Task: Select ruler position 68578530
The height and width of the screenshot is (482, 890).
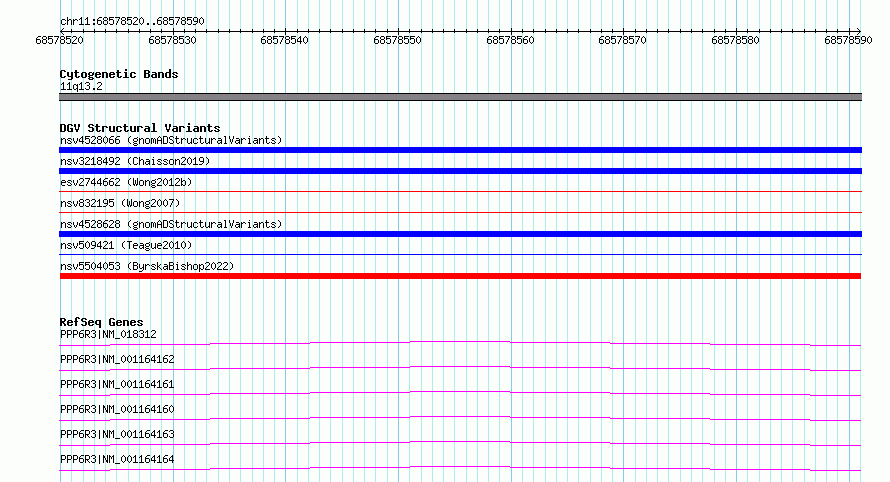Action: click(x=172, y=40)
